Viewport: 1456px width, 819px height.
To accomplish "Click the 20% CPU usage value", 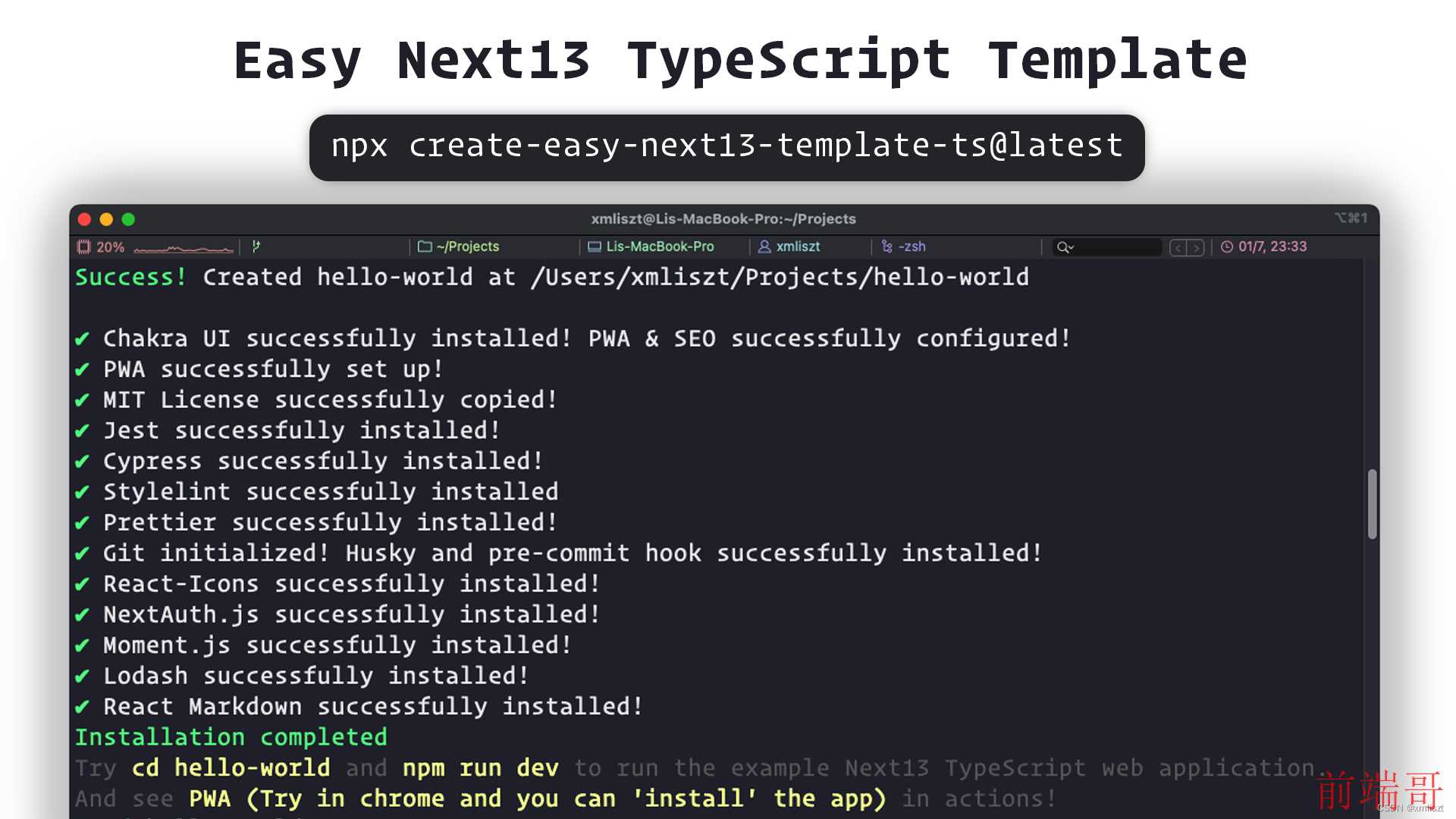I will pos(111,246).
